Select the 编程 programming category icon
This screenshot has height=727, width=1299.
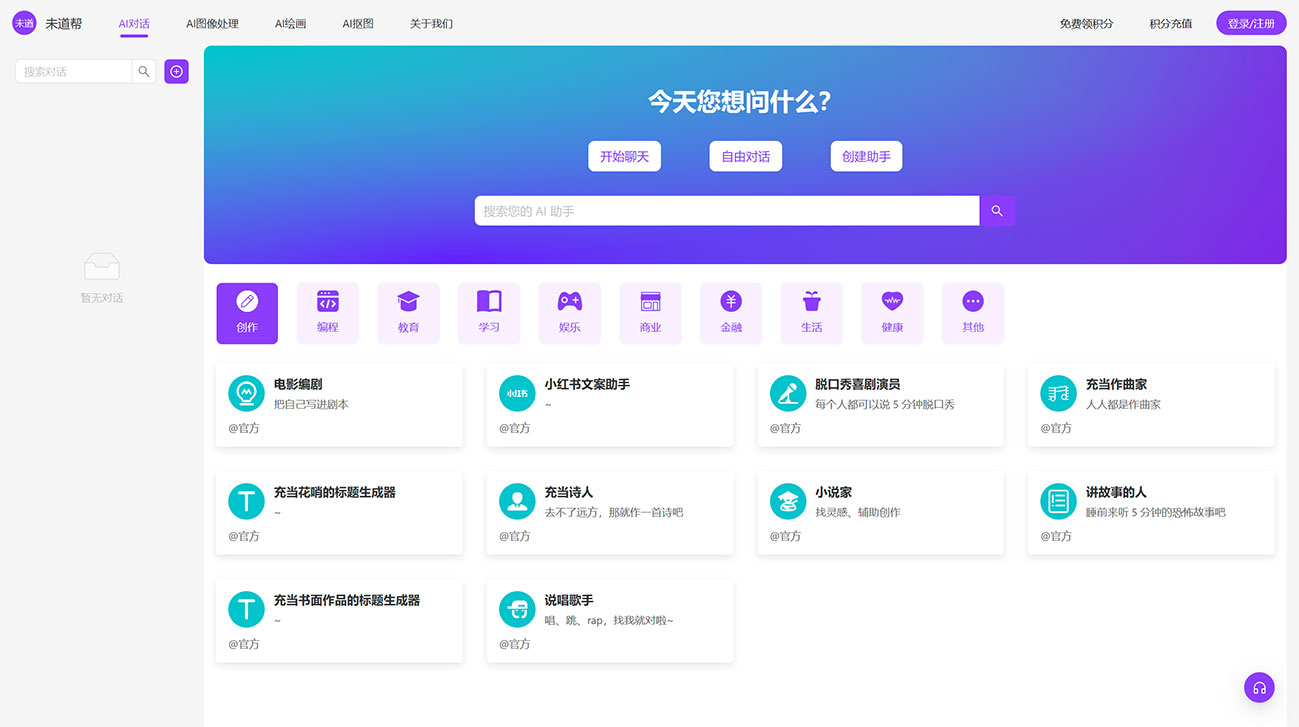pos(327,312)
